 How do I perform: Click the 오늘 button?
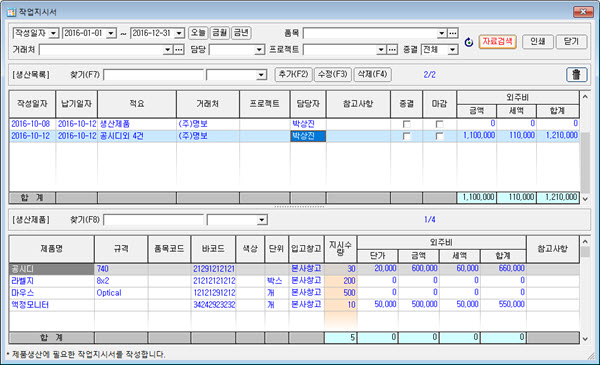(x=198, y=33)
